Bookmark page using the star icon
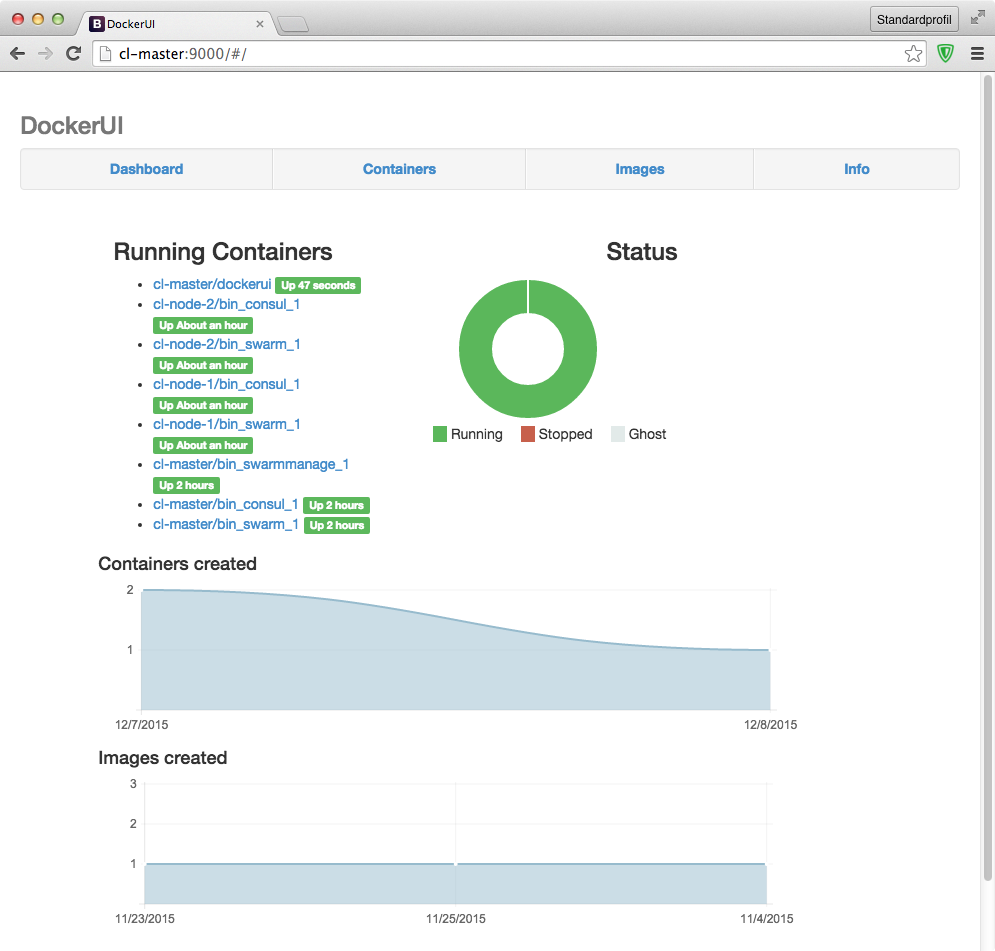 point(913,54)
